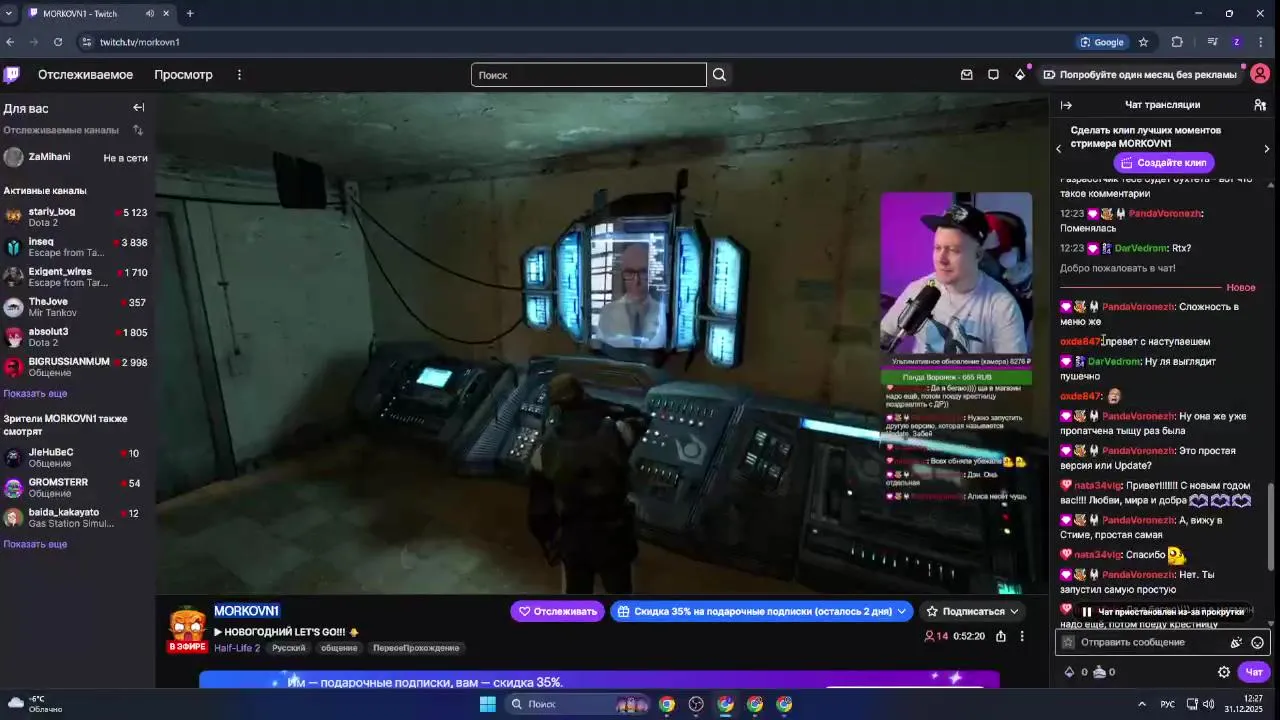1280x720 pixels.
Task: Open 'Просмотр' navigation tab
Action: click(183, 75)
